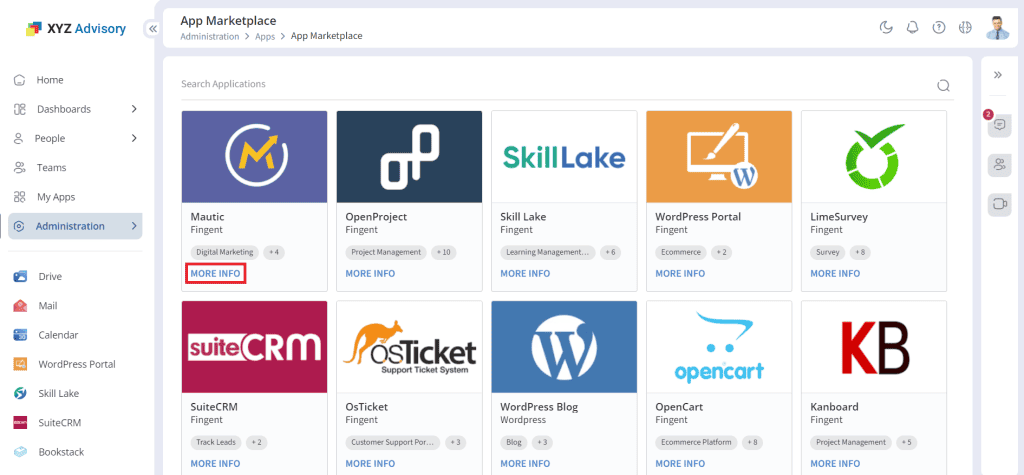Open Mail app icon in sidebar

point(20,306)
